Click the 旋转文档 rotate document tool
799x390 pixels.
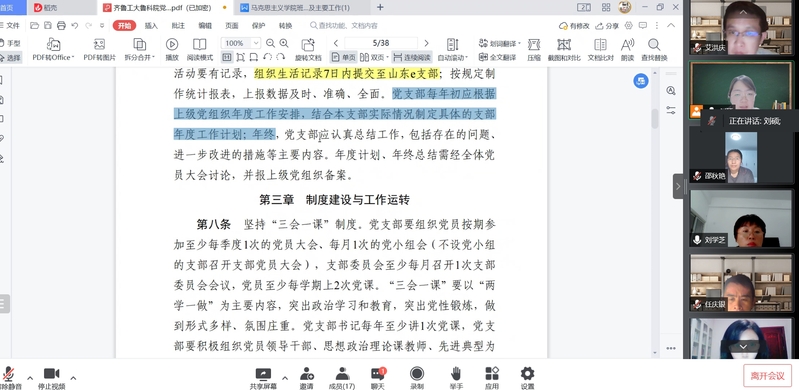coord(308,49)
